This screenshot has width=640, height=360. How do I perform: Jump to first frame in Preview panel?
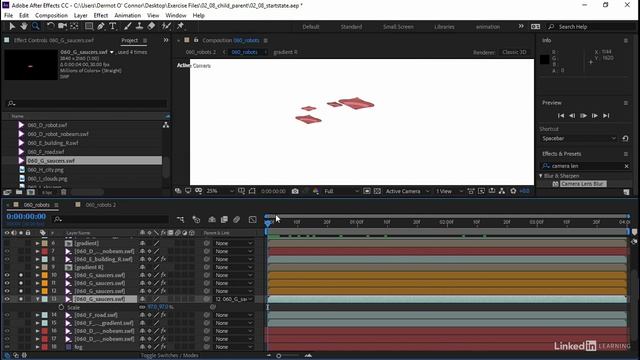pos(561,116)
